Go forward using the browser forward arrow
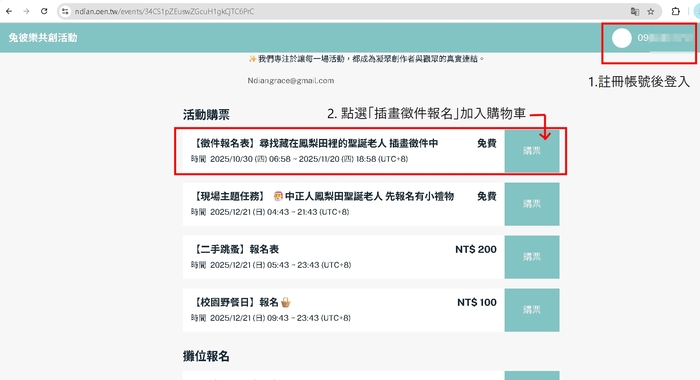700x380 pixels. [x=26, y=11]
